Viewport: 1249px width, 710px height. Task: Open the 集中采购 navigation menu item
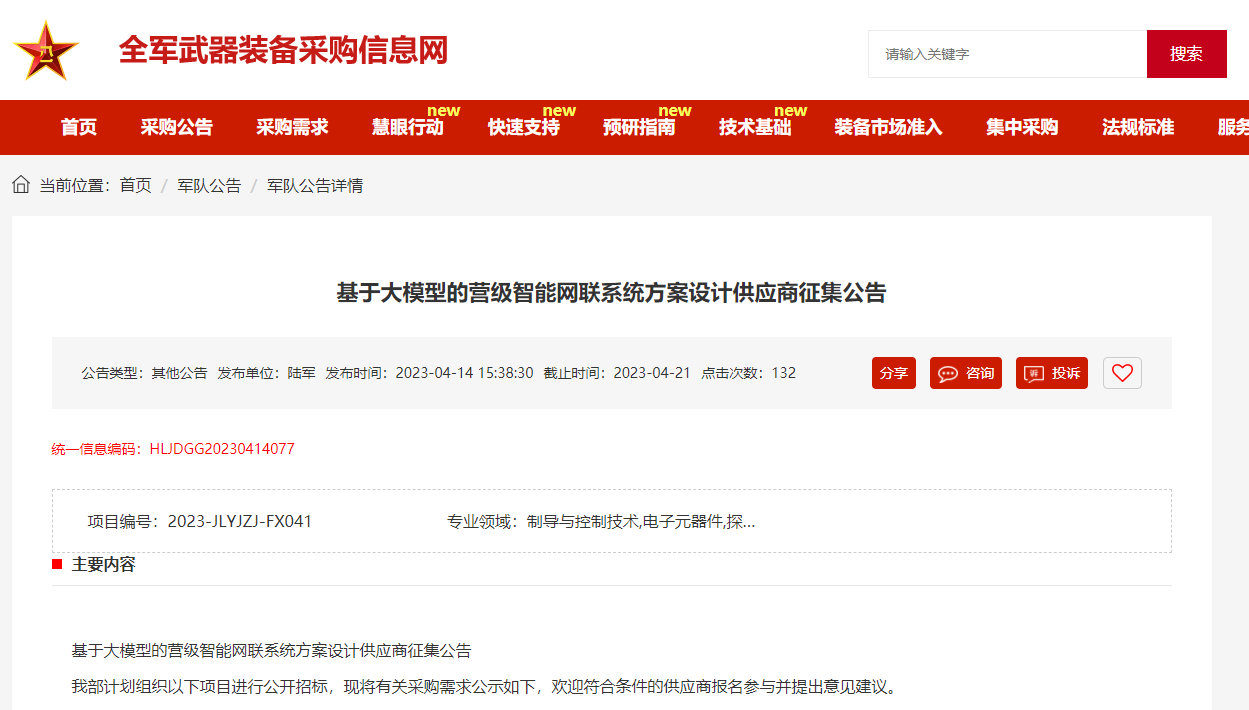point(1022,127)
